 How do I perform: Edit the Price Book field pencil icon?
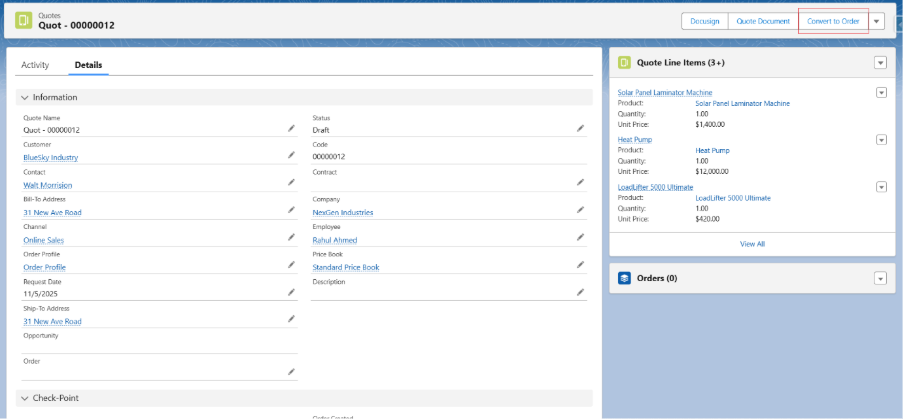click(580, 265)
